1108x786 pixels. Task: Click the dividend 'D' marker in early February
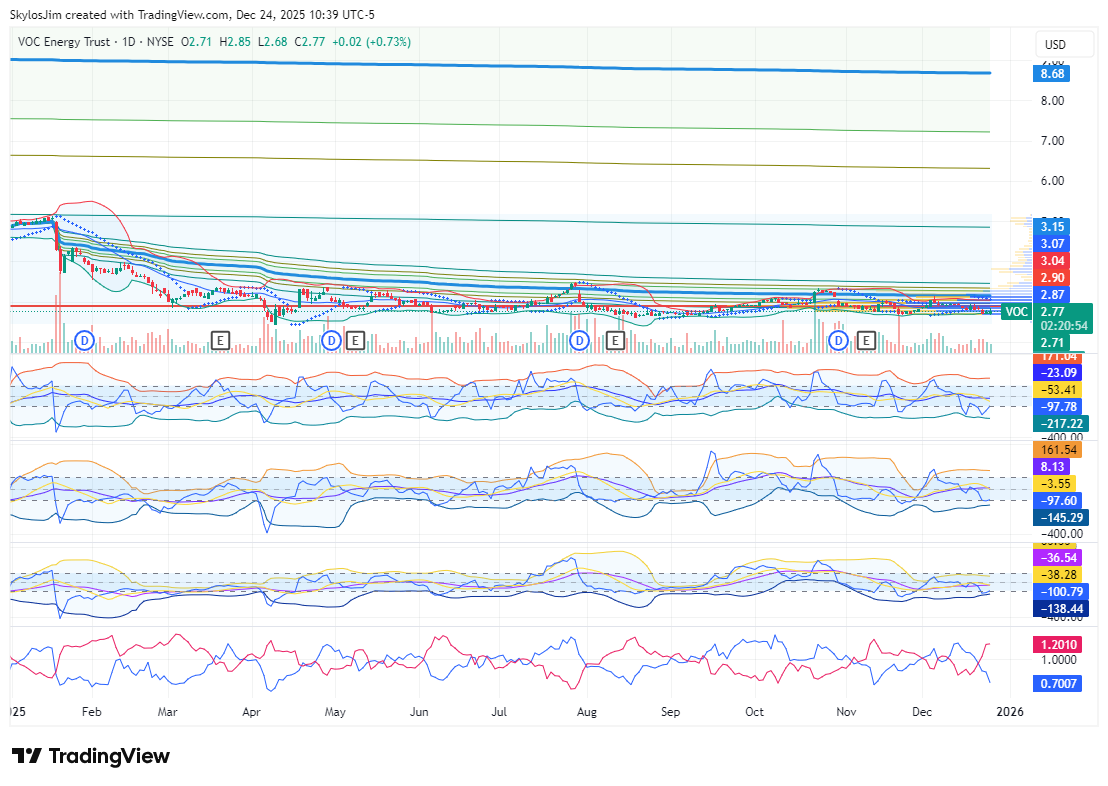(x=85, y=341)
